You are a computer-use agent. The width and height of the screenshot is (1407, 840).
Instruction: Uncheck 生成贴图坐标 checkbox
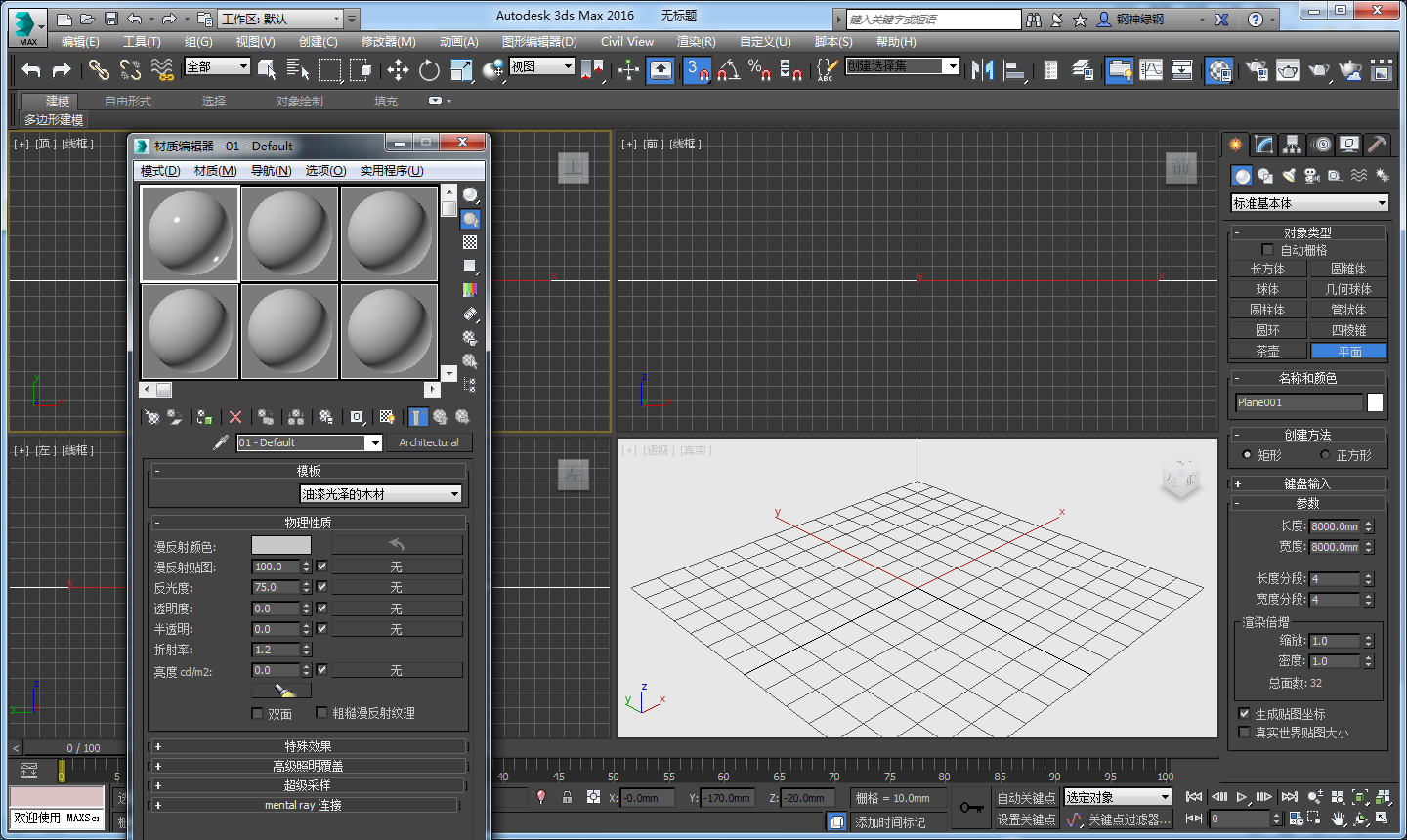click(x=1244, y=714)
